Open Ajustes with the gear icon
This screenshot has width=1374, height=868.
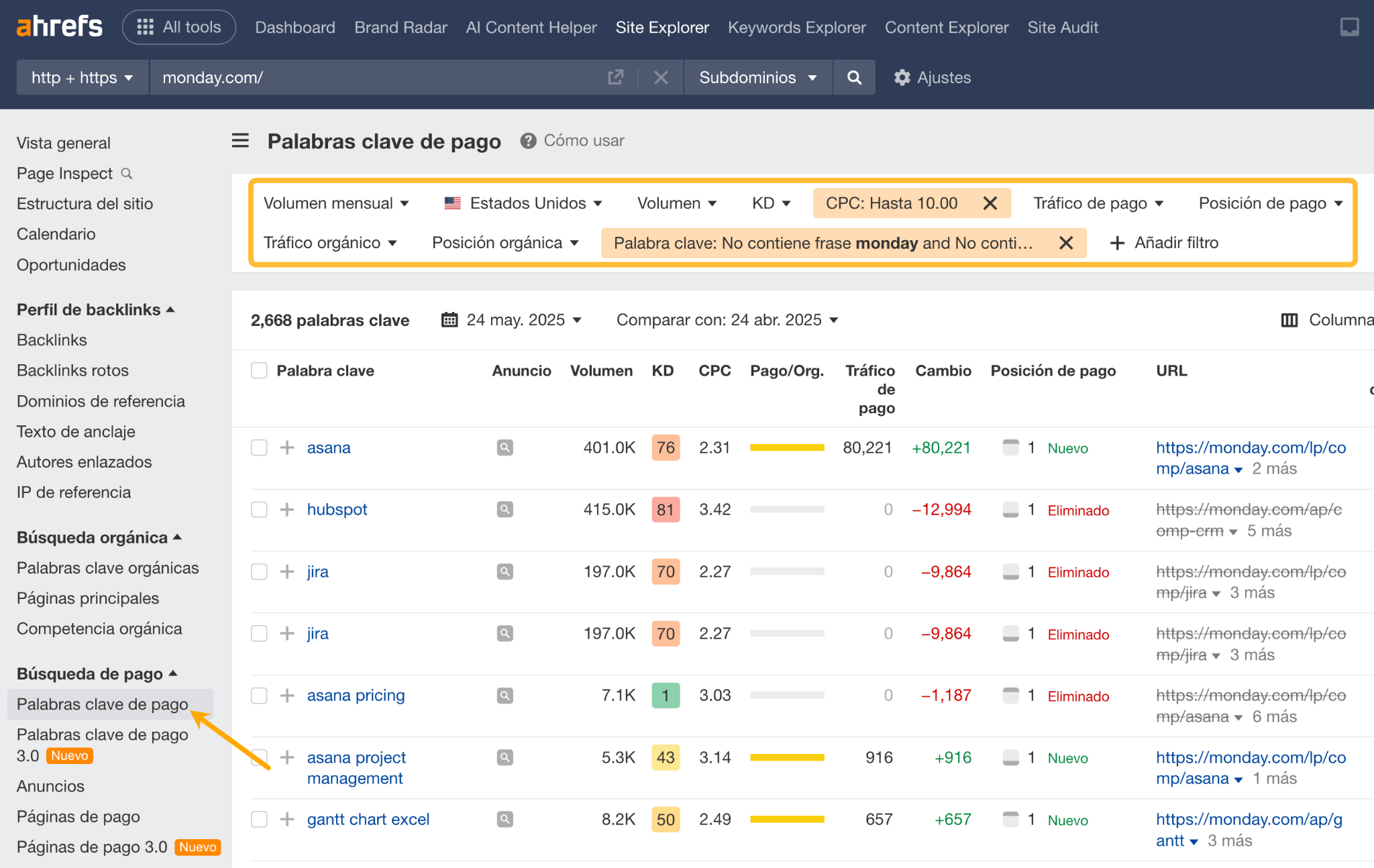[x=933, y=77]
